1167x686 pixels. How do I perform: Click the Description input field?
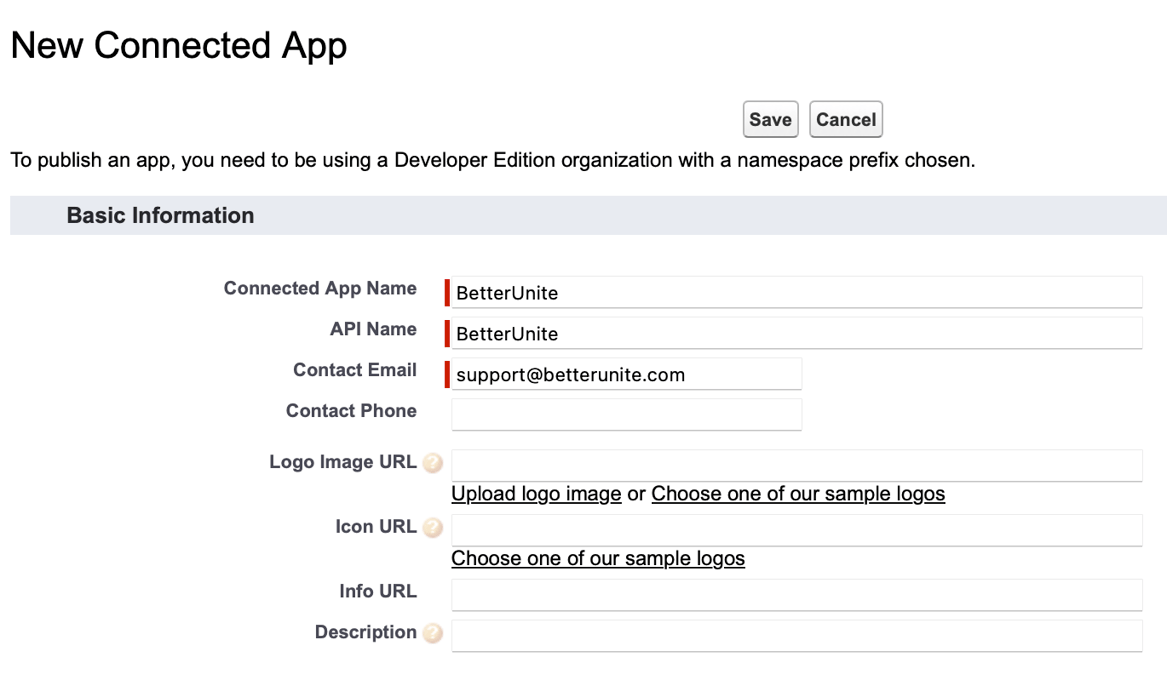797,632
